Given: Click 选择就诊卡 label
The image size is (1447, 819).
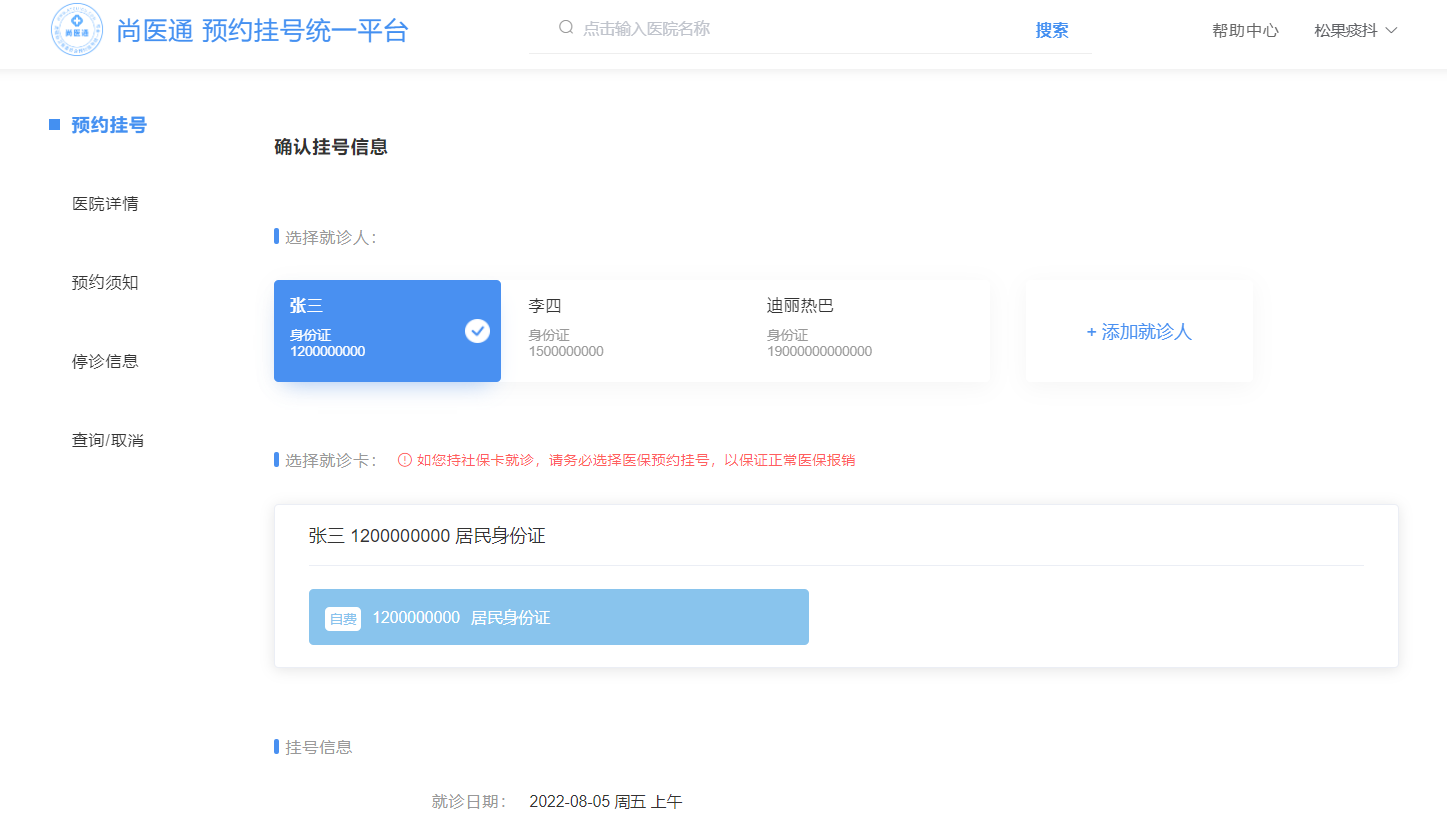Looking at the screenshot, I should click(x=331, y=460).
